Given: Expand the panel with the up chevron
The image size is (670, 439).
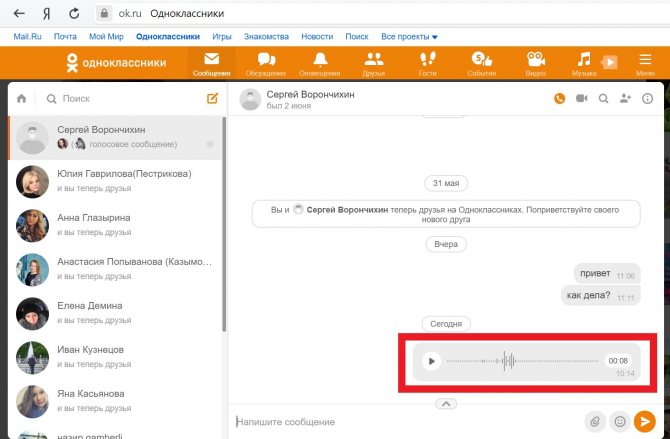Looking at the screenshot, I should (x=446, y=404).
